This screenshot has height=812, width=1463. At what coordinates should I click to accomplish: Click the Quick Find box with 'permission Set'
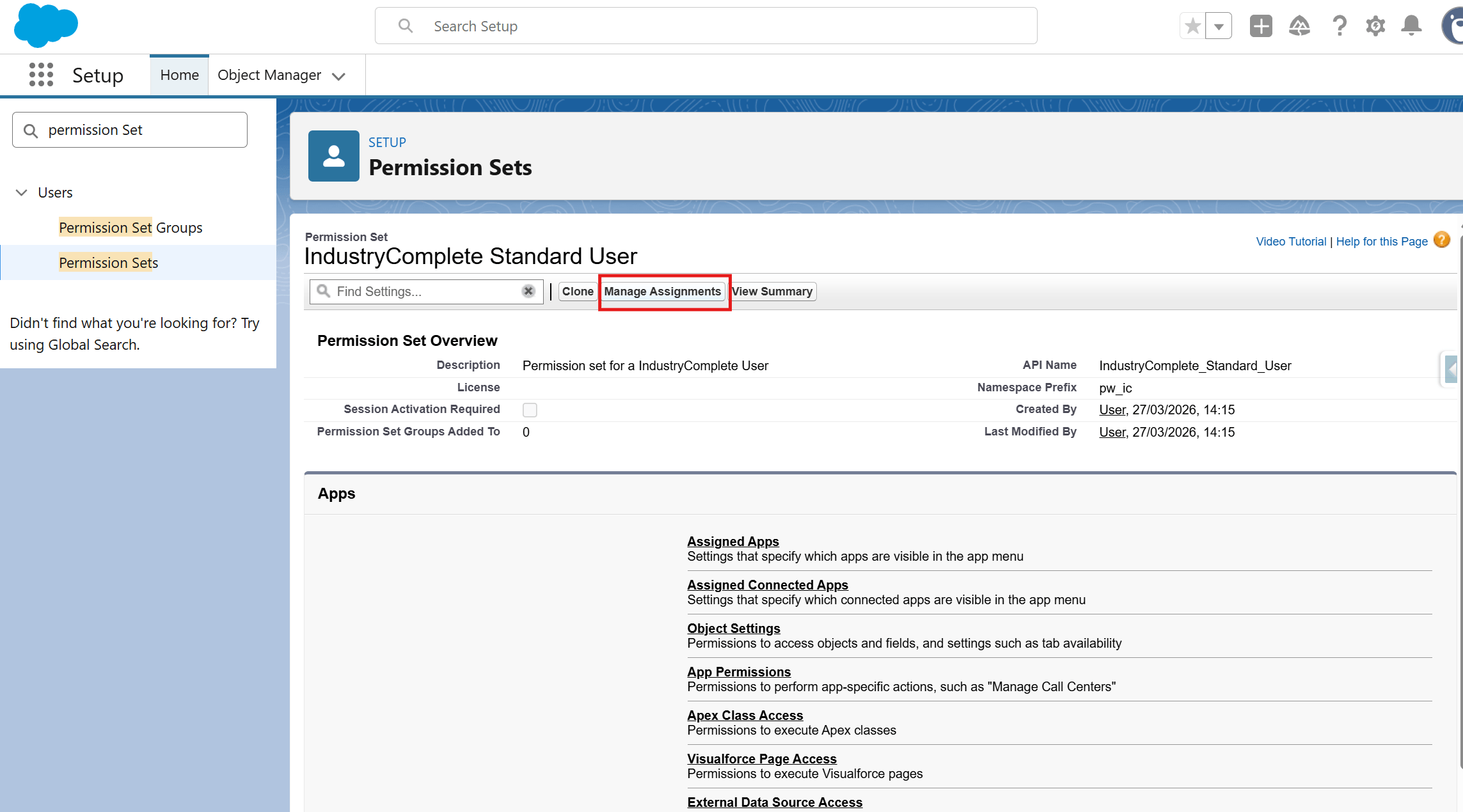[x=130, y=130]
